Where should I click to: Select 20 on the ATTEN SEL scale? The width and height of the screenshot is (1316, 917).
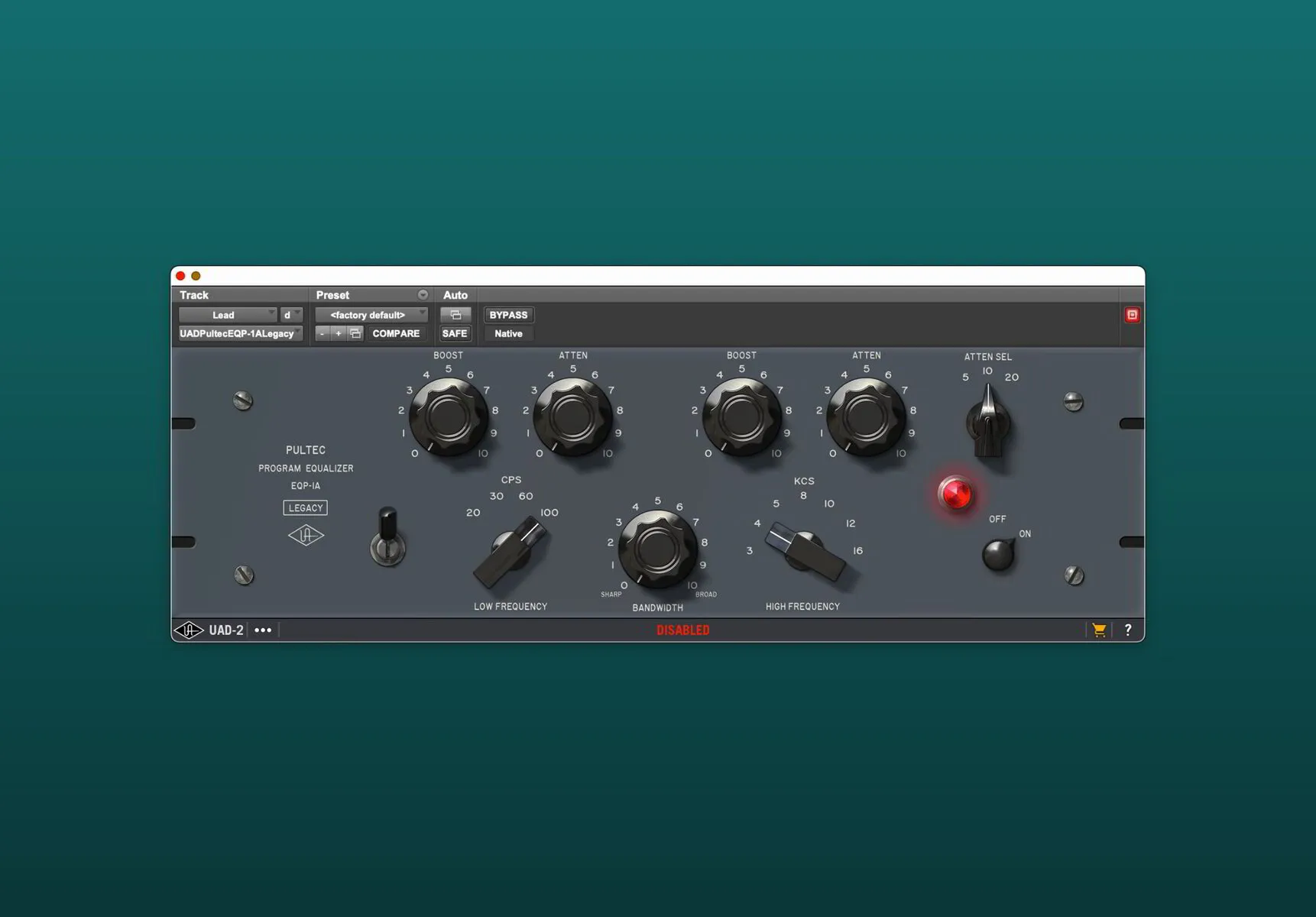pyautogui.click(x=1012, y=377)
